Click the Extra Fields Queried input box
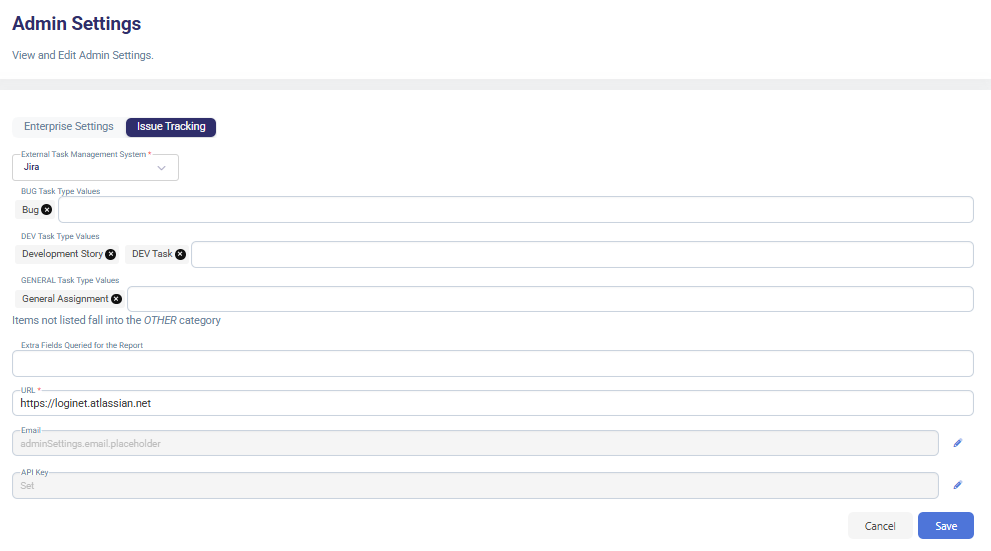The height and width of the screenshot is (551, 991). (492, 364)
